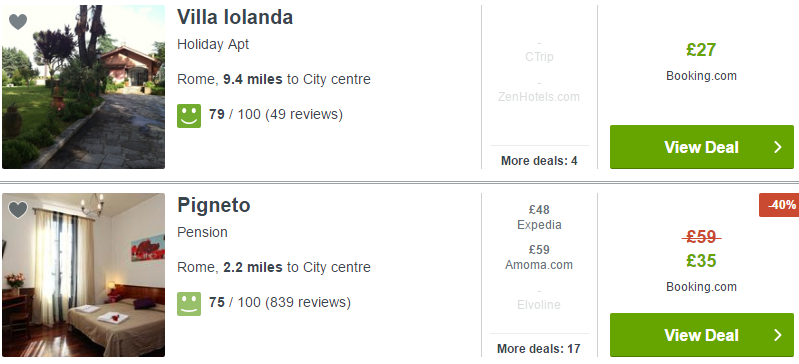This screenshot has height=364, width=799.
Task: Favorite Pigneto with the heart icon
Action: click(18, 210)
